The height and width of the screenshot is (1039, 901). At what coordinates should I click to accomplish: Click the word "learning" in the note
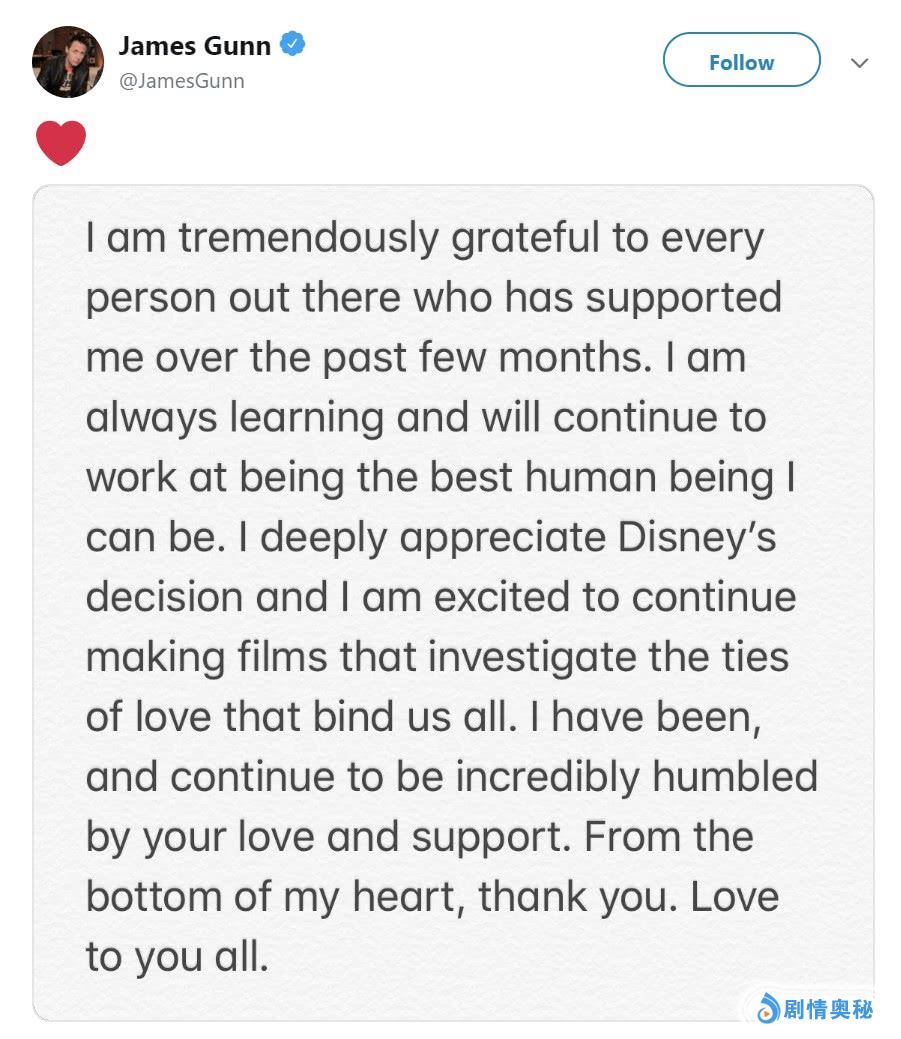point(307,419)
